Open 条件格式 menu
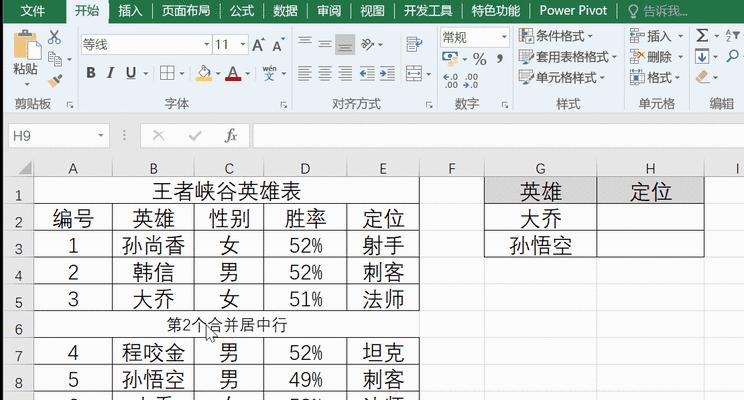This screenshot has height=400, width=744. tap(556, 36)
